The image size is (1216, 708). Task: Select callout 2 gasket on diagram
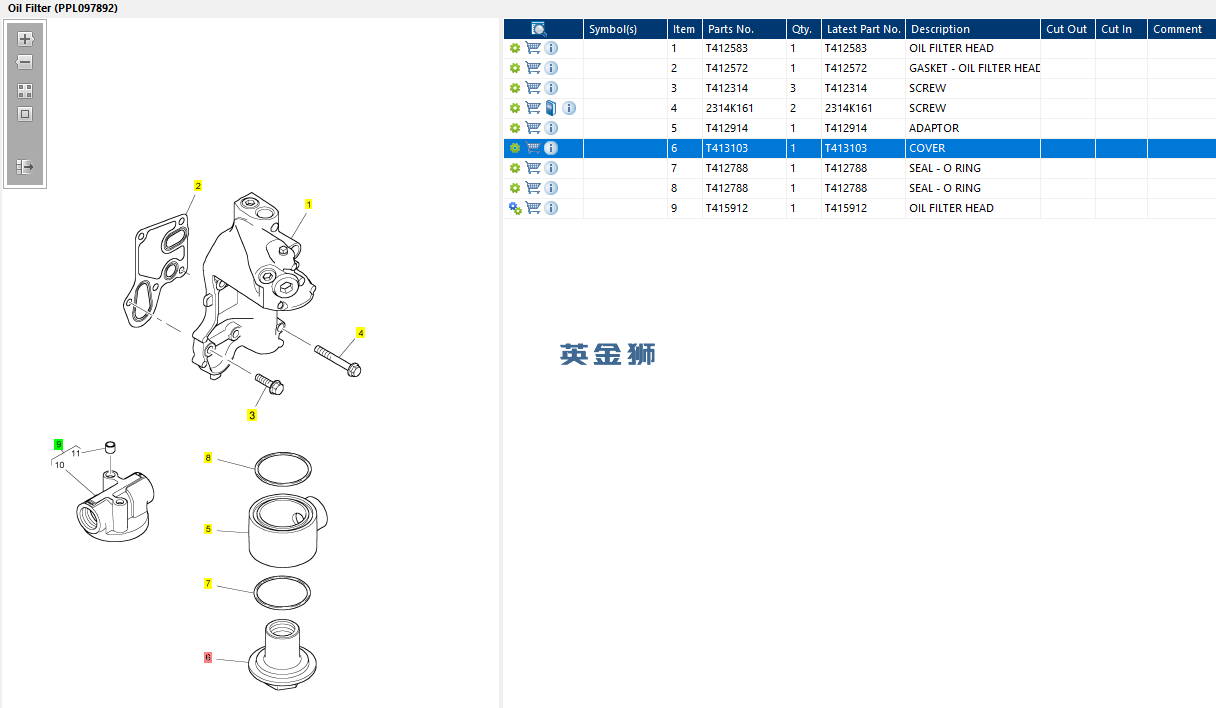coord(198,186)
